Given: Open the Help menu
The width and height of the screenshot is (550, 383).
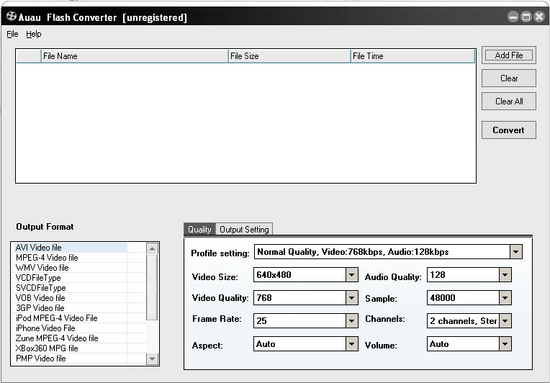Looking at the screenshot, I should tap(34, 34).
